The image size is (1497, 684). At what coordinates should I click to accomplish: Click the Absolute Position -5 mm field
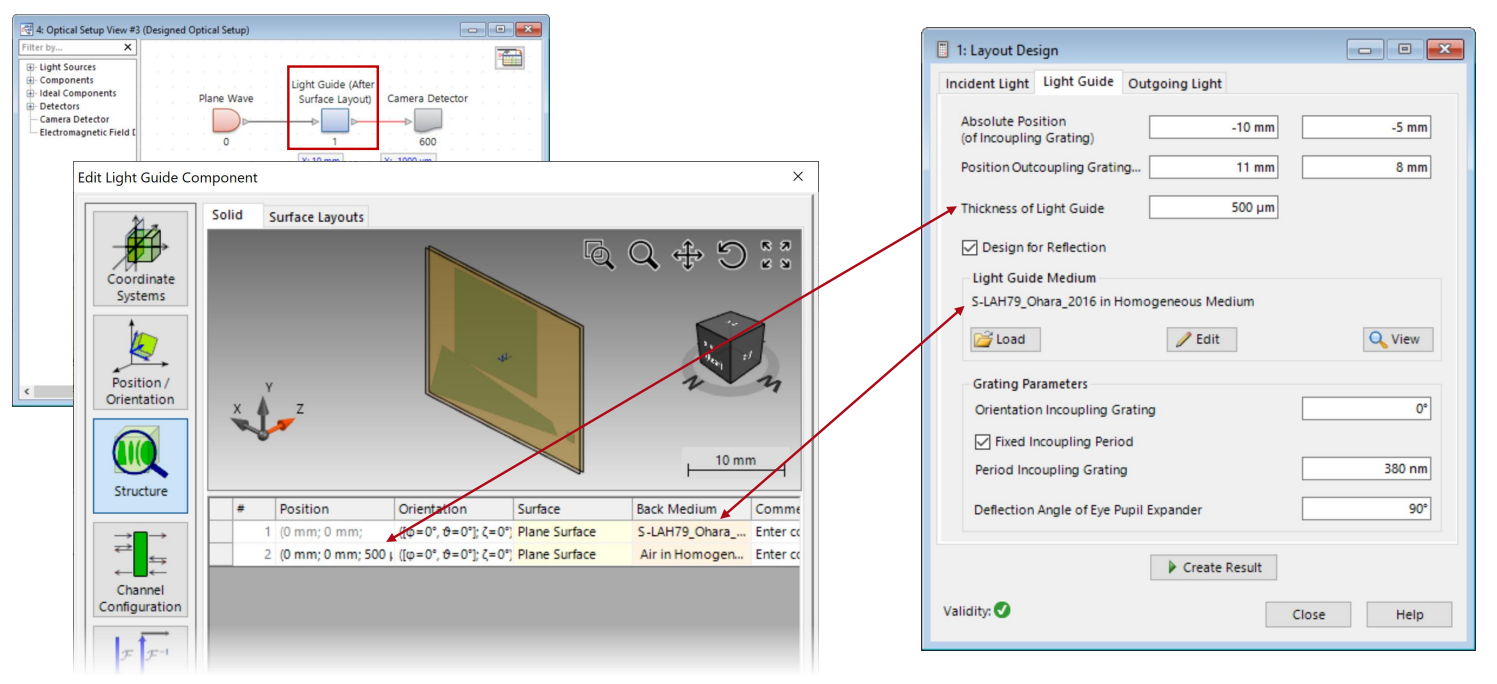1366,127
